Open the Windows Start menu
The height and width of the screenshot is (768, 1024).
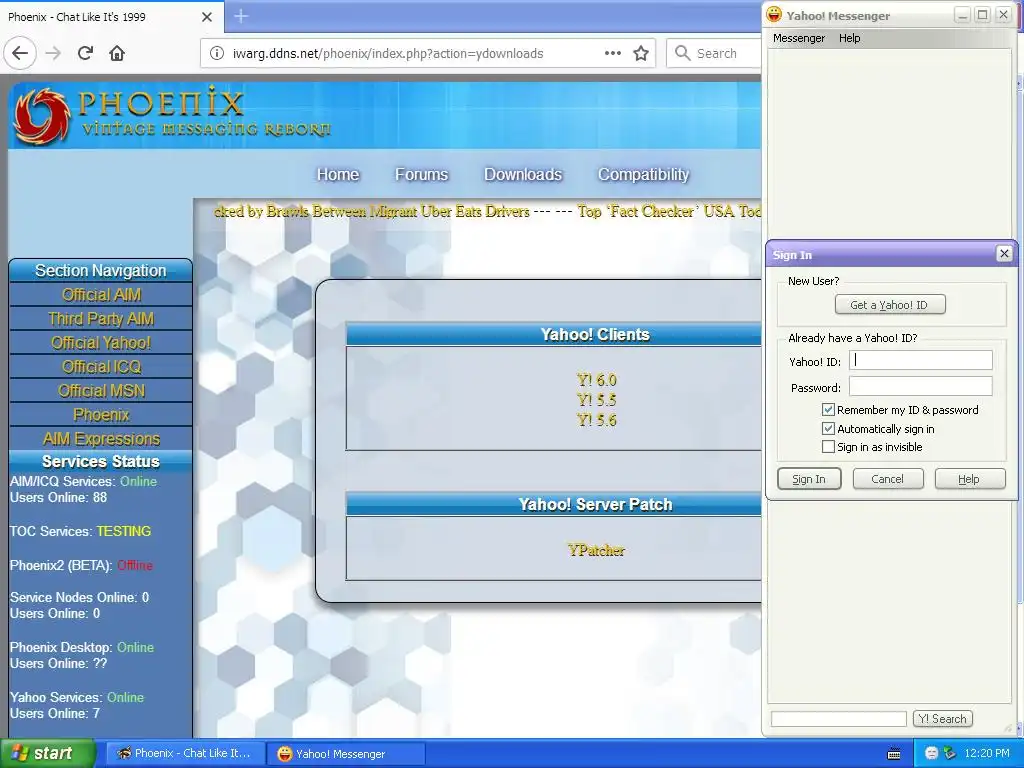pyautogui.click(x=47, y=753)
